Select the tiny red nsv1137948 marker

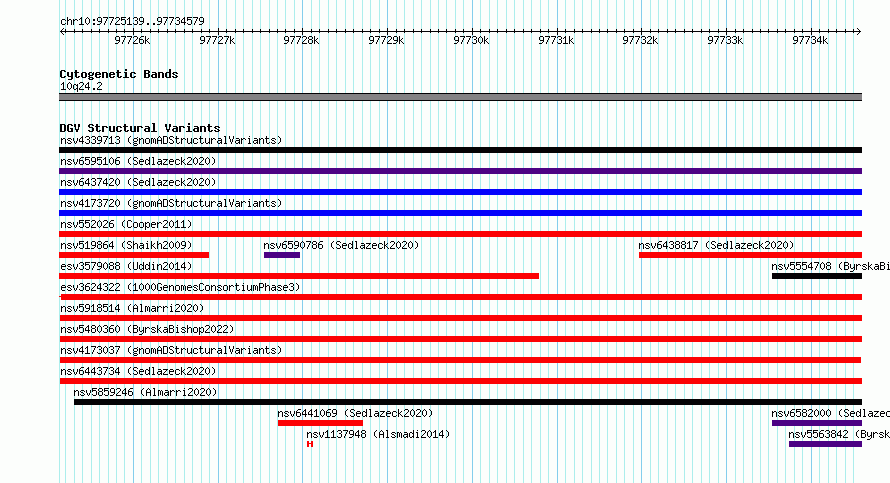310,444
